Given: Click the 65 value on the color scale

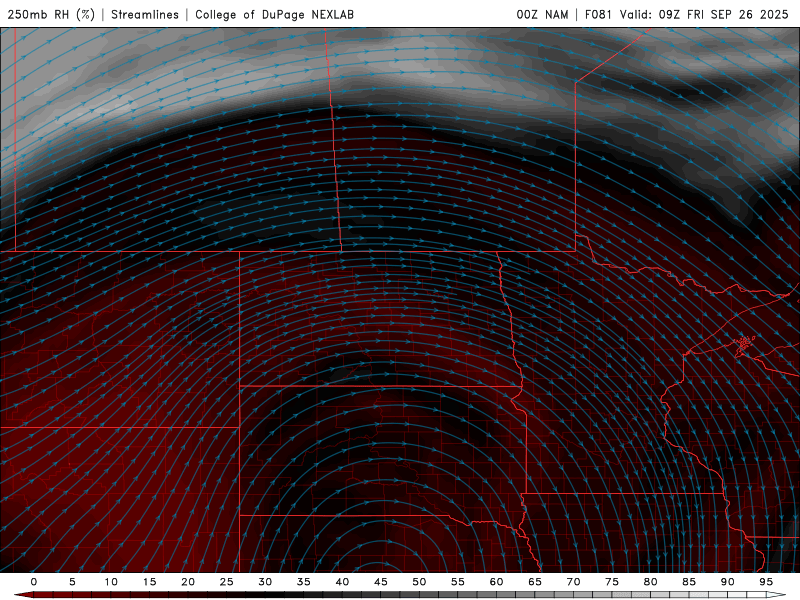Looking at the screenshot, I should coord(534,582).
